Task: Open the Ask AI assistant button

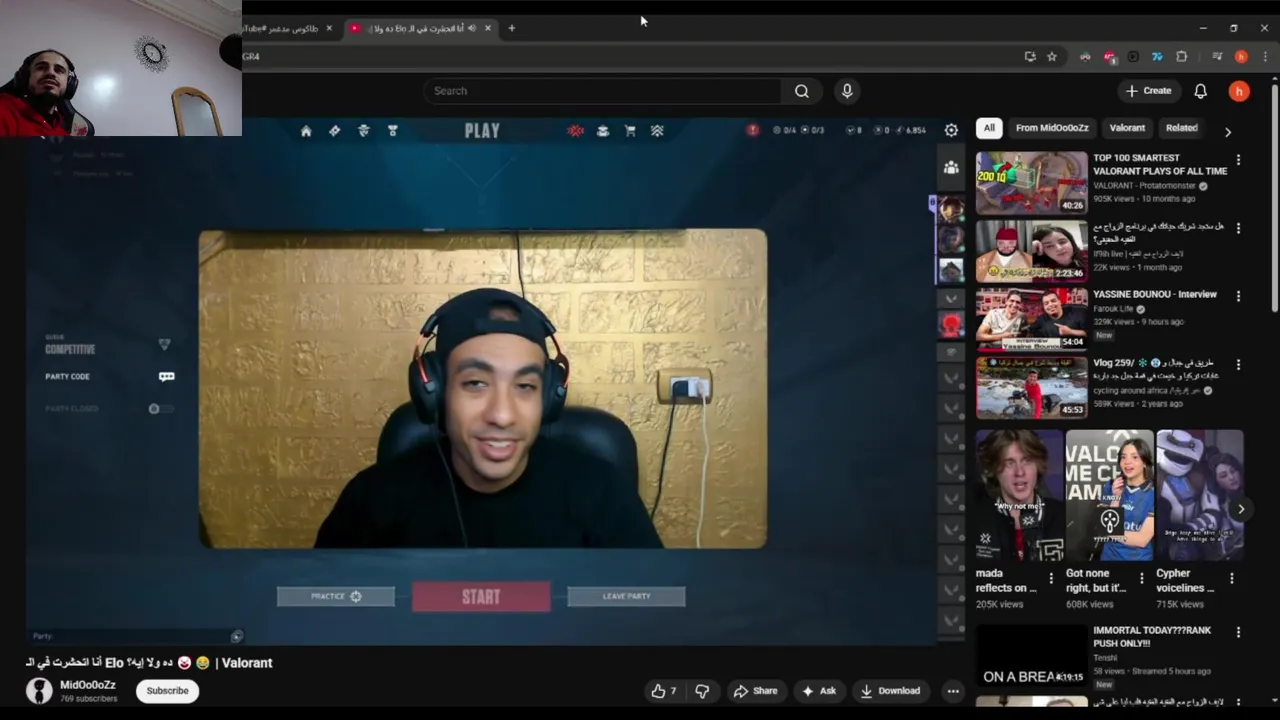Action: [818, 691]
